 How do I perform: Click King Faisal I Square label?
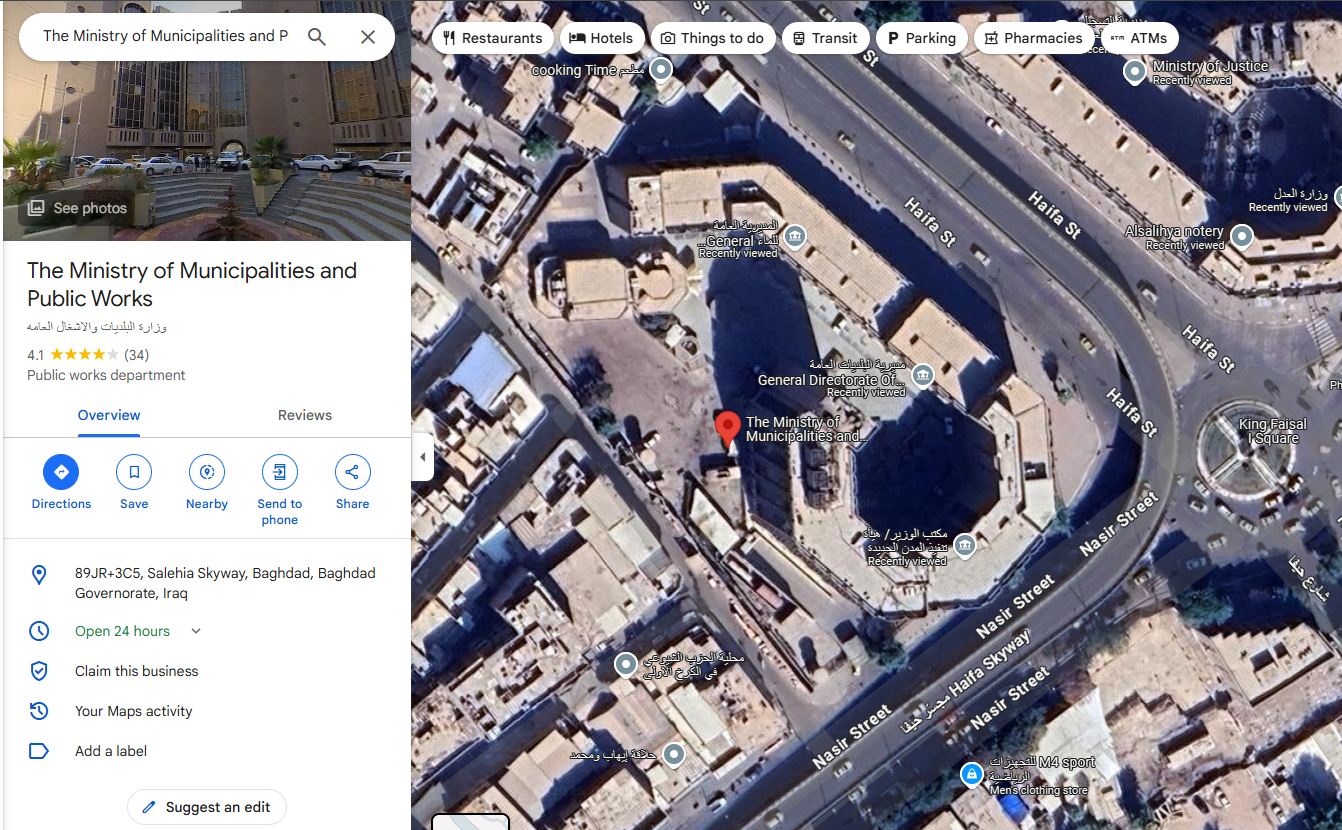[x=1272, y=431]
